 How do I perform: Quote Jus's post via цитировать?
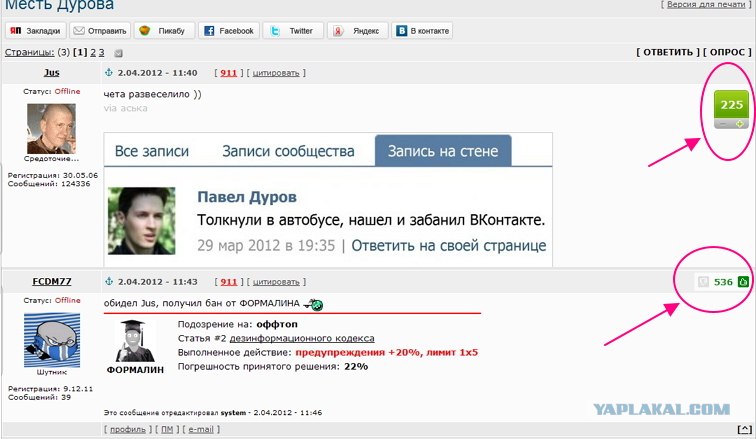tap(276, 73)
